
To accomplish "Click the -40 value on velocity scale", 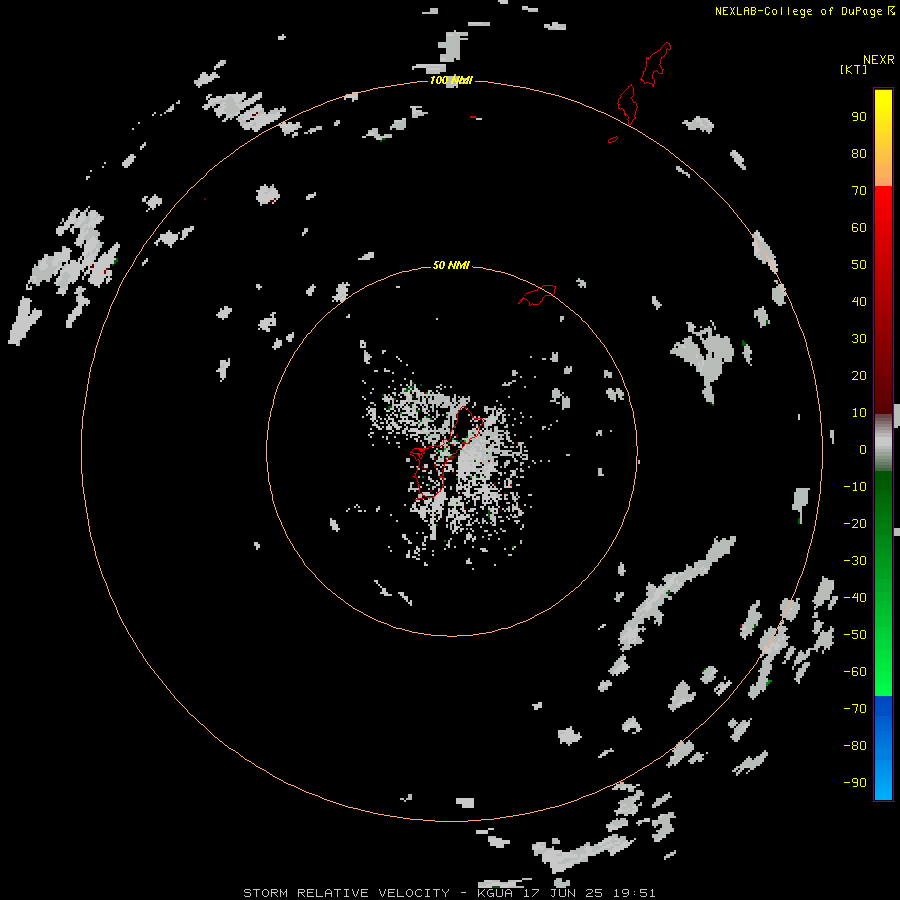I will tap(855, 598).
